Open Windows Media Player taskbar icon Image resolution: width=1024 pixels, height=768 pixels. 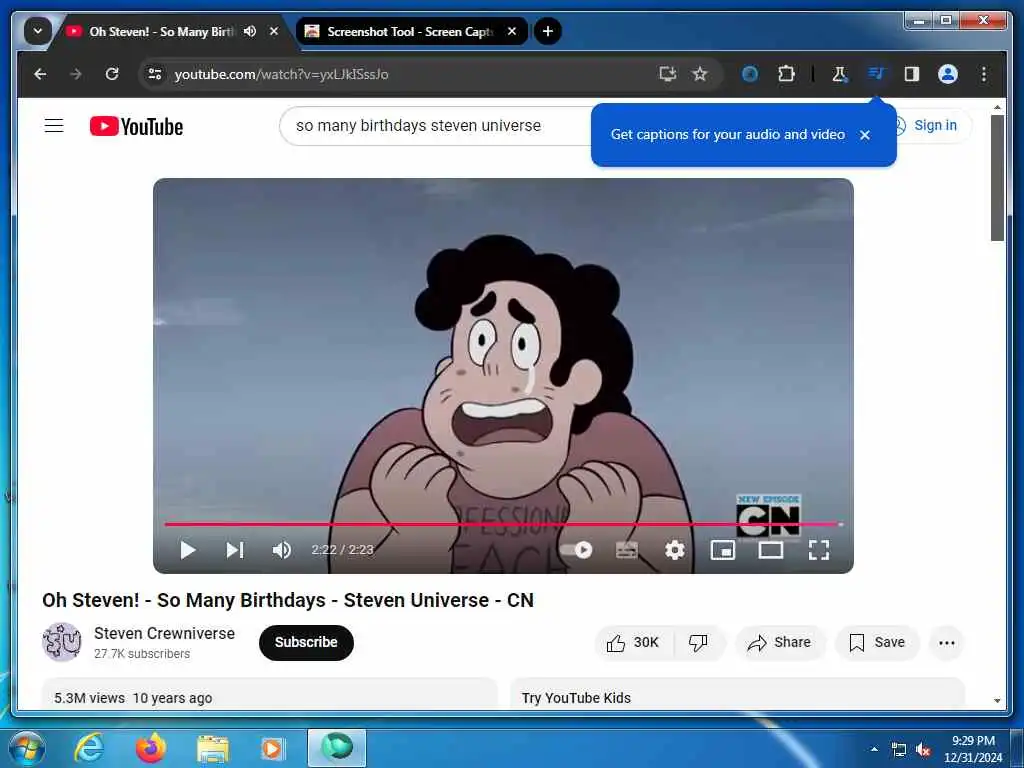coord(272,748)
